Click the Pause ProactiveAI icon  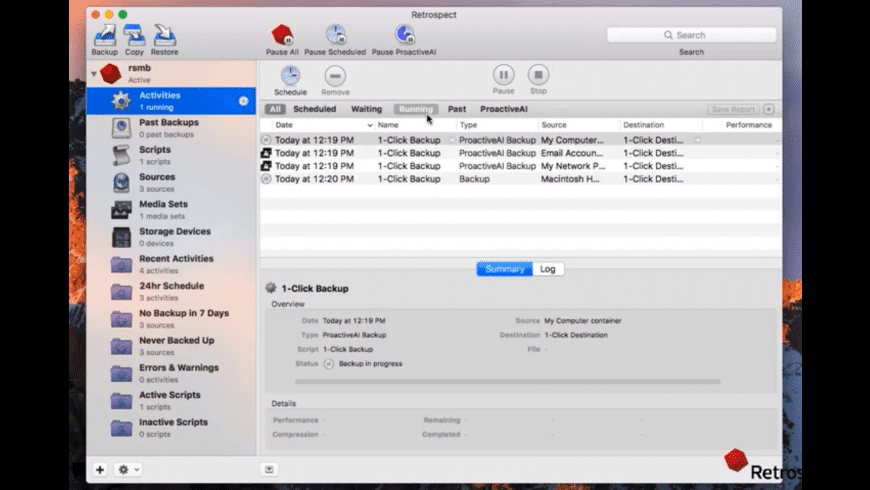[404, 35]
